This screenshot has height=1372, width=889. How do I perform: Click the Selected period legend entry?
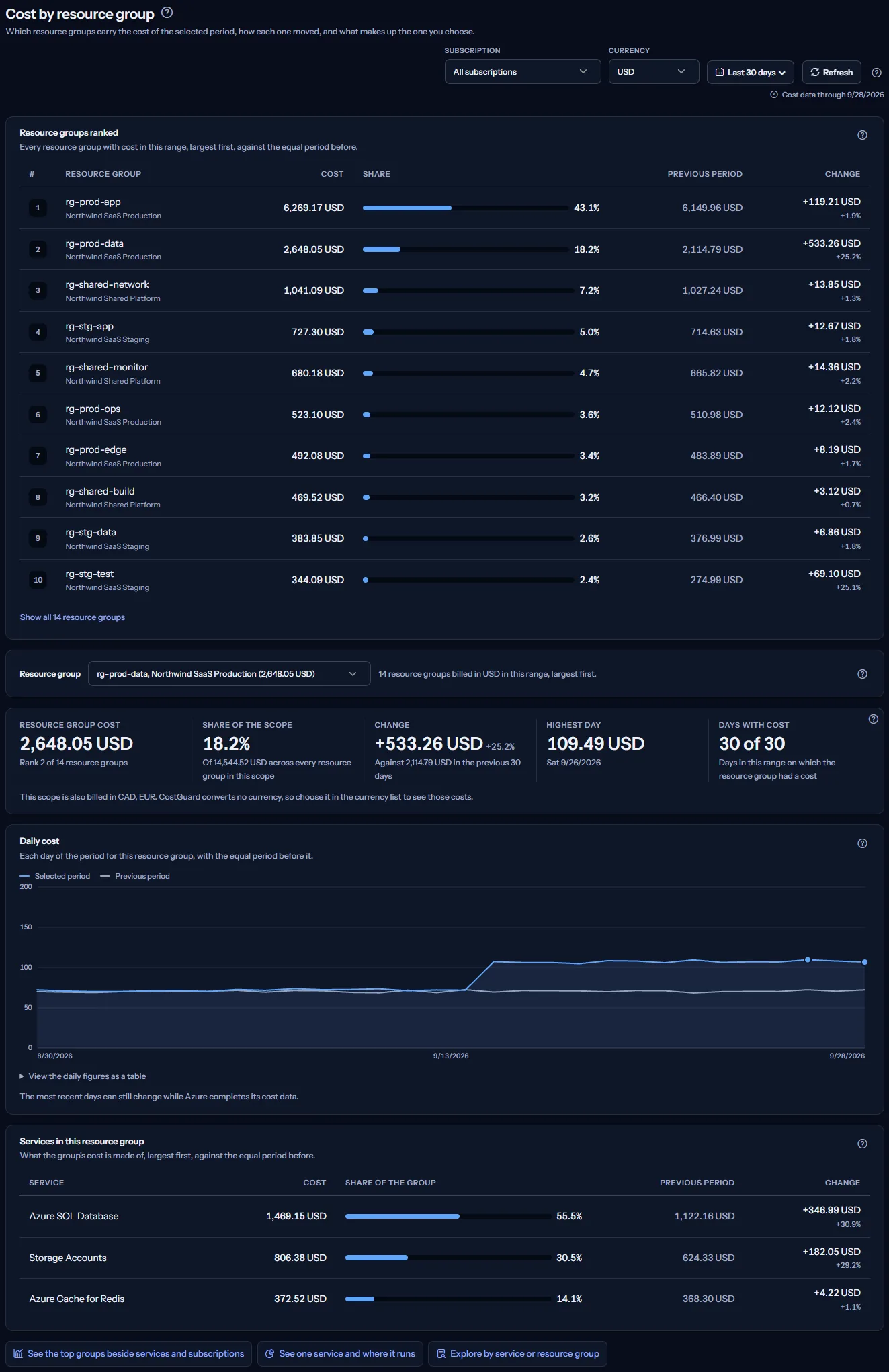pos(55,877)
